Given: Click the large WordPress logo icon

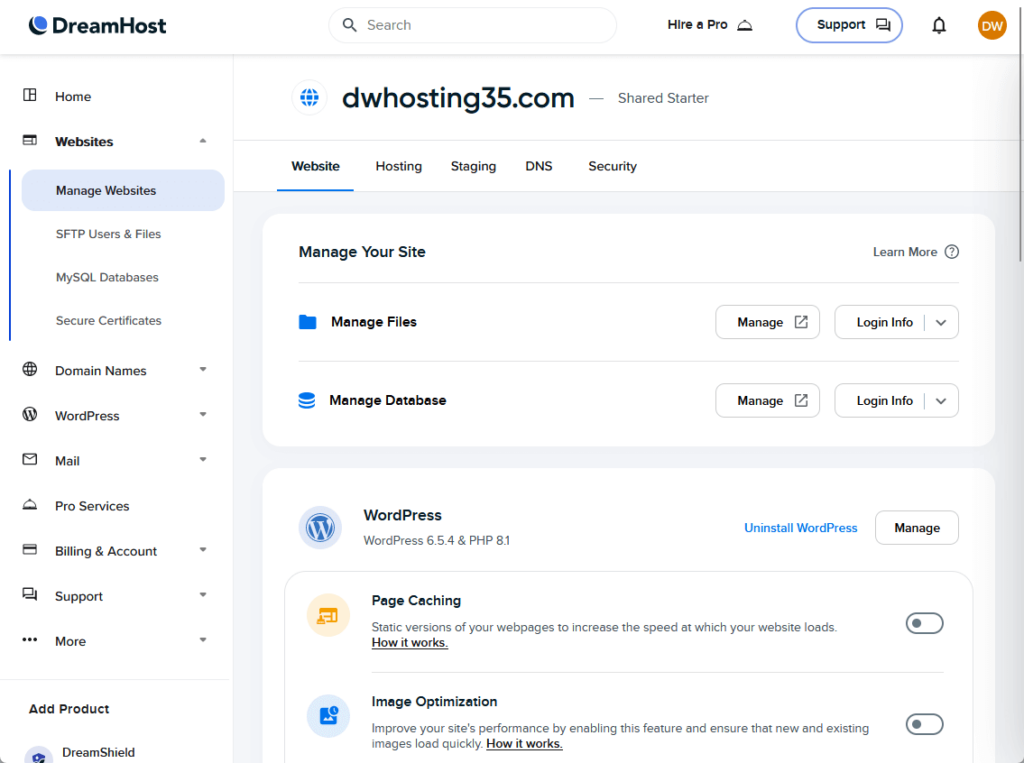Looking at the screenshot, I should [x=320, y=527].
